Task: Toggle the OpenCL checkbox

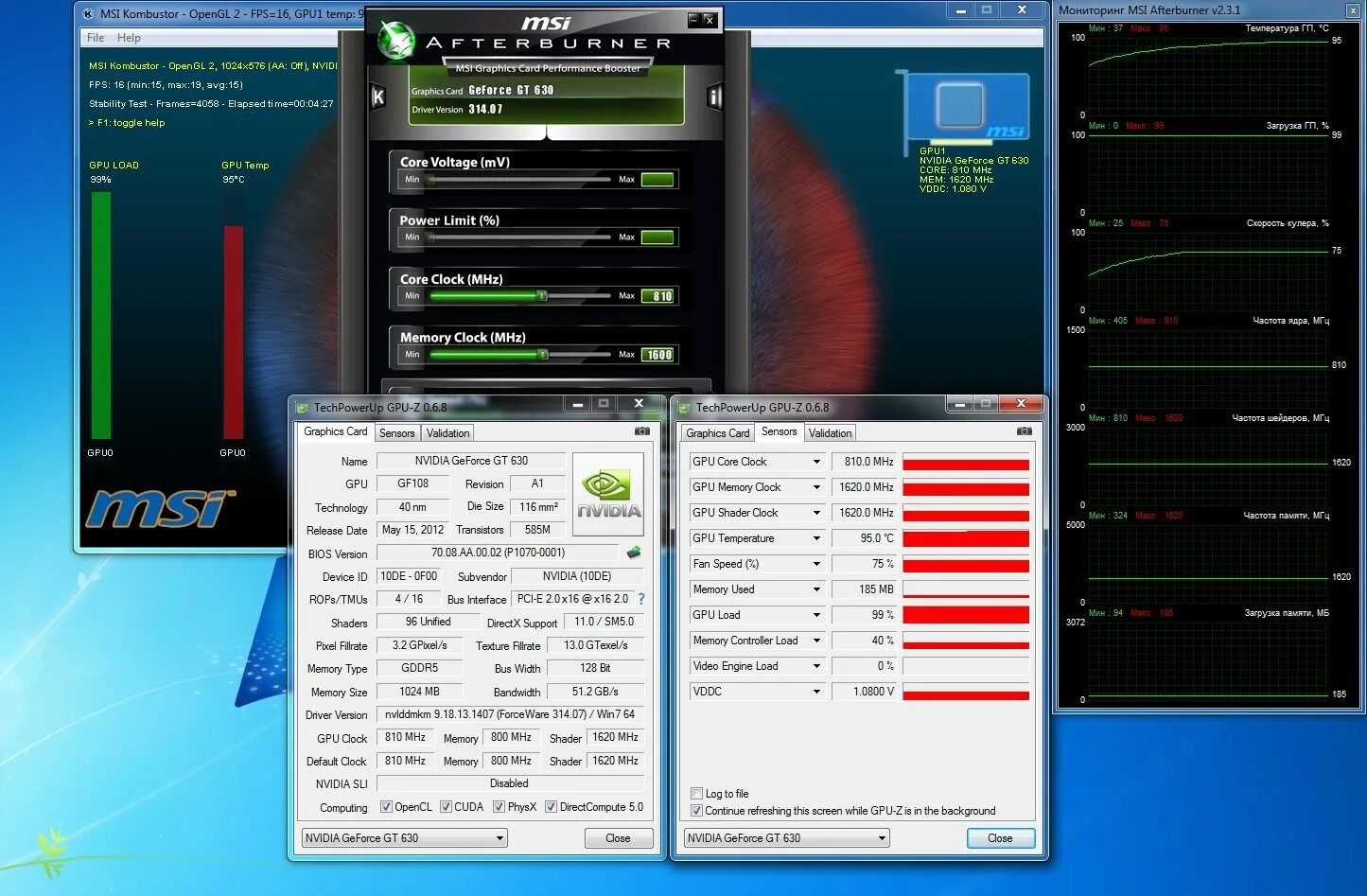Action: coord(386,807)
